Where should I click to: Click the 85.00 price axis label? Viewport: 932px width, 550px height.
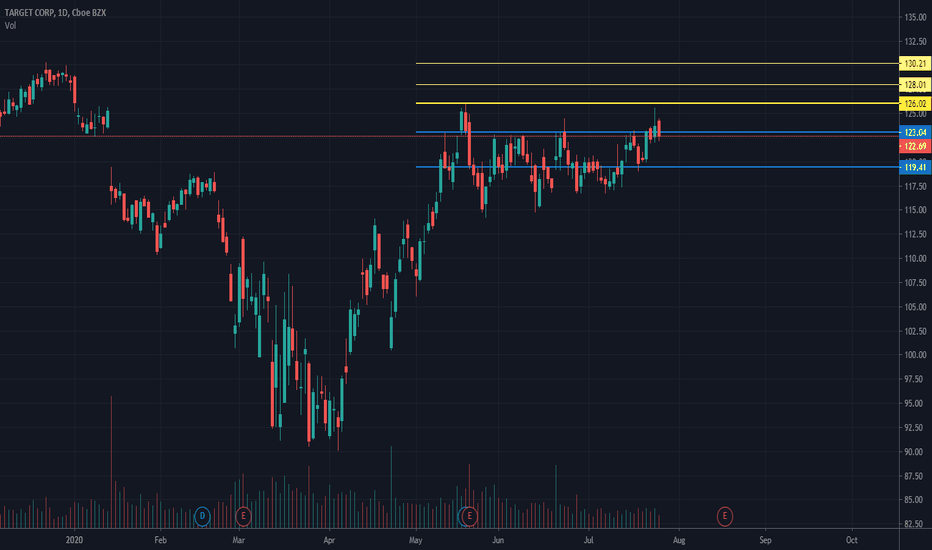click(x=915, y=500)
